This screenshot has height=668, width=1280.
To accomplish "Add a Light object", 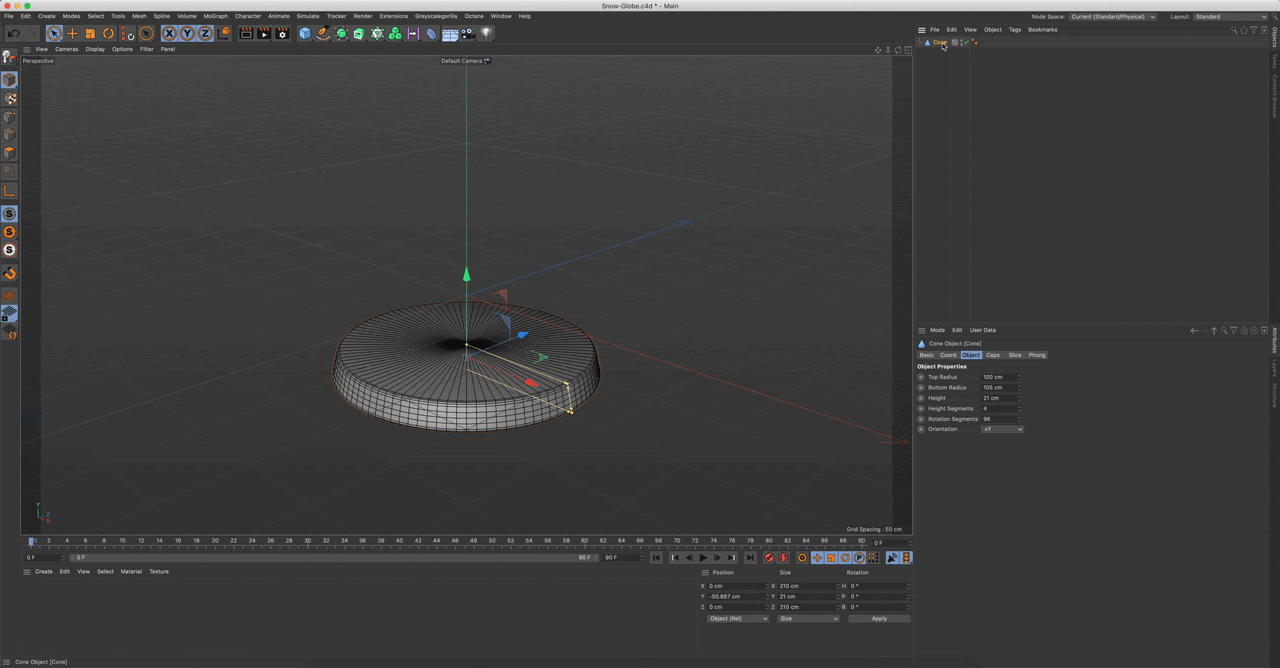I will 486,34.
